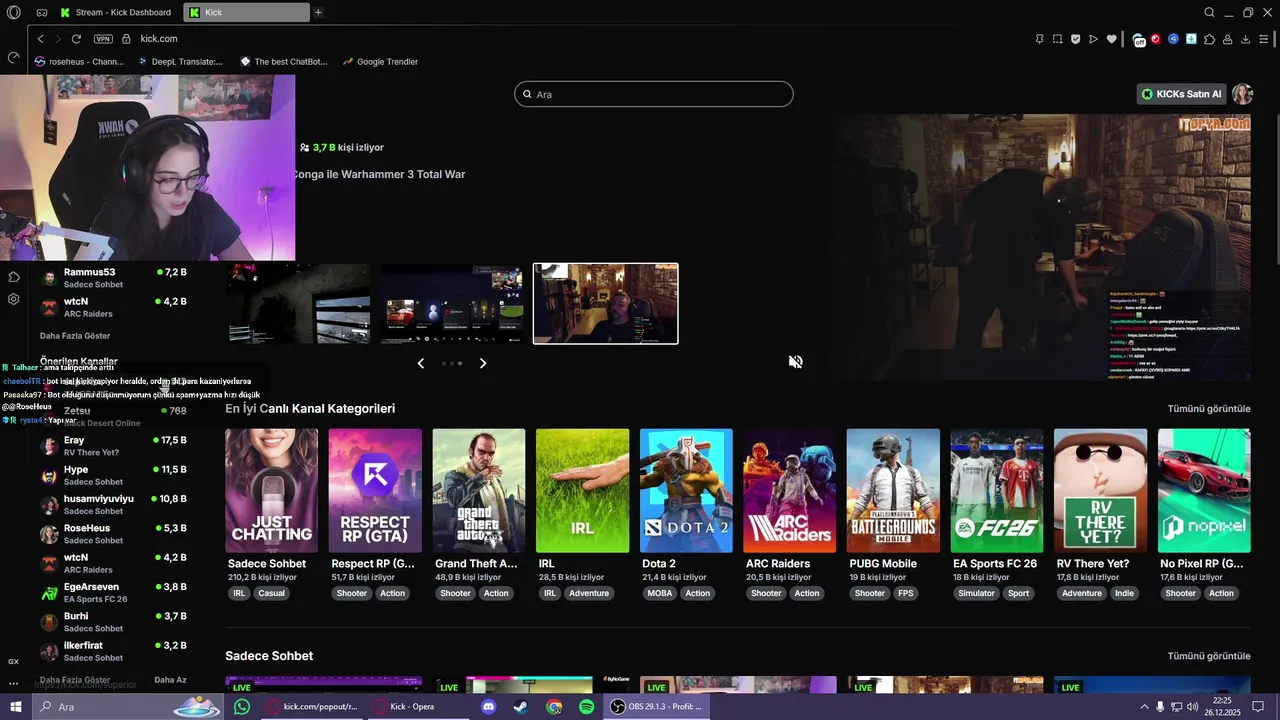Show previous featured stream carousel arrow
Screen dimensions: 1280x720
pos(421,363)
